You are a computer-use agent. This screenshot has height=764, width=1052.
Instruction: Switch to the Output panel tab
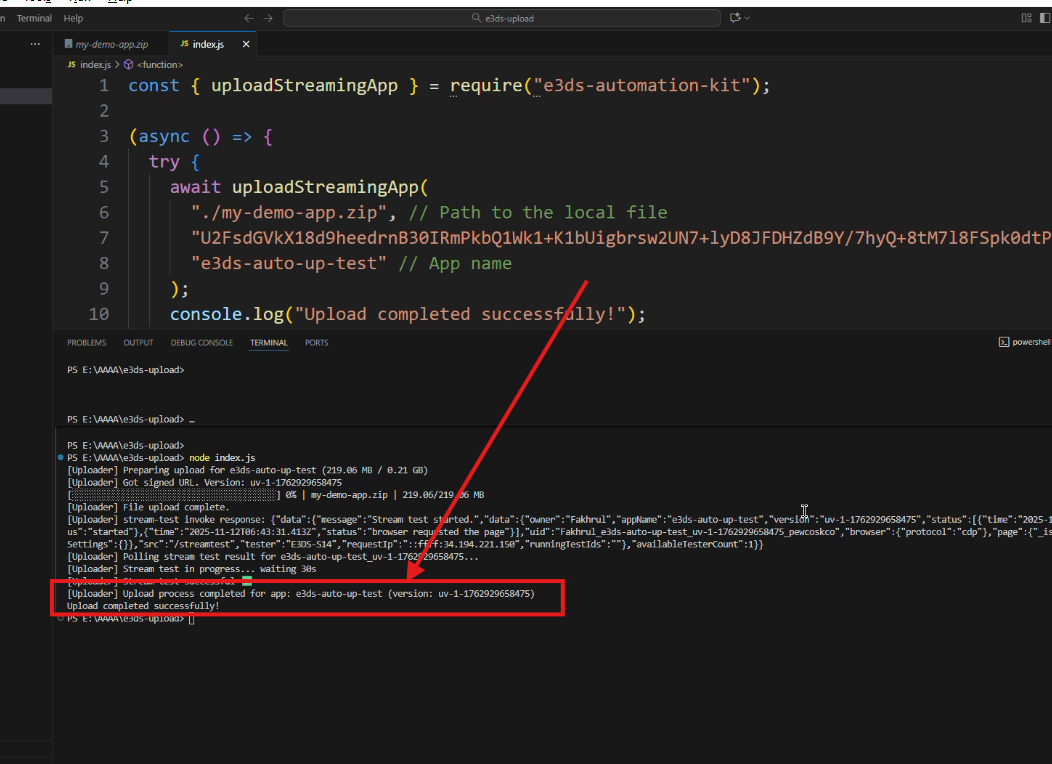138,343
